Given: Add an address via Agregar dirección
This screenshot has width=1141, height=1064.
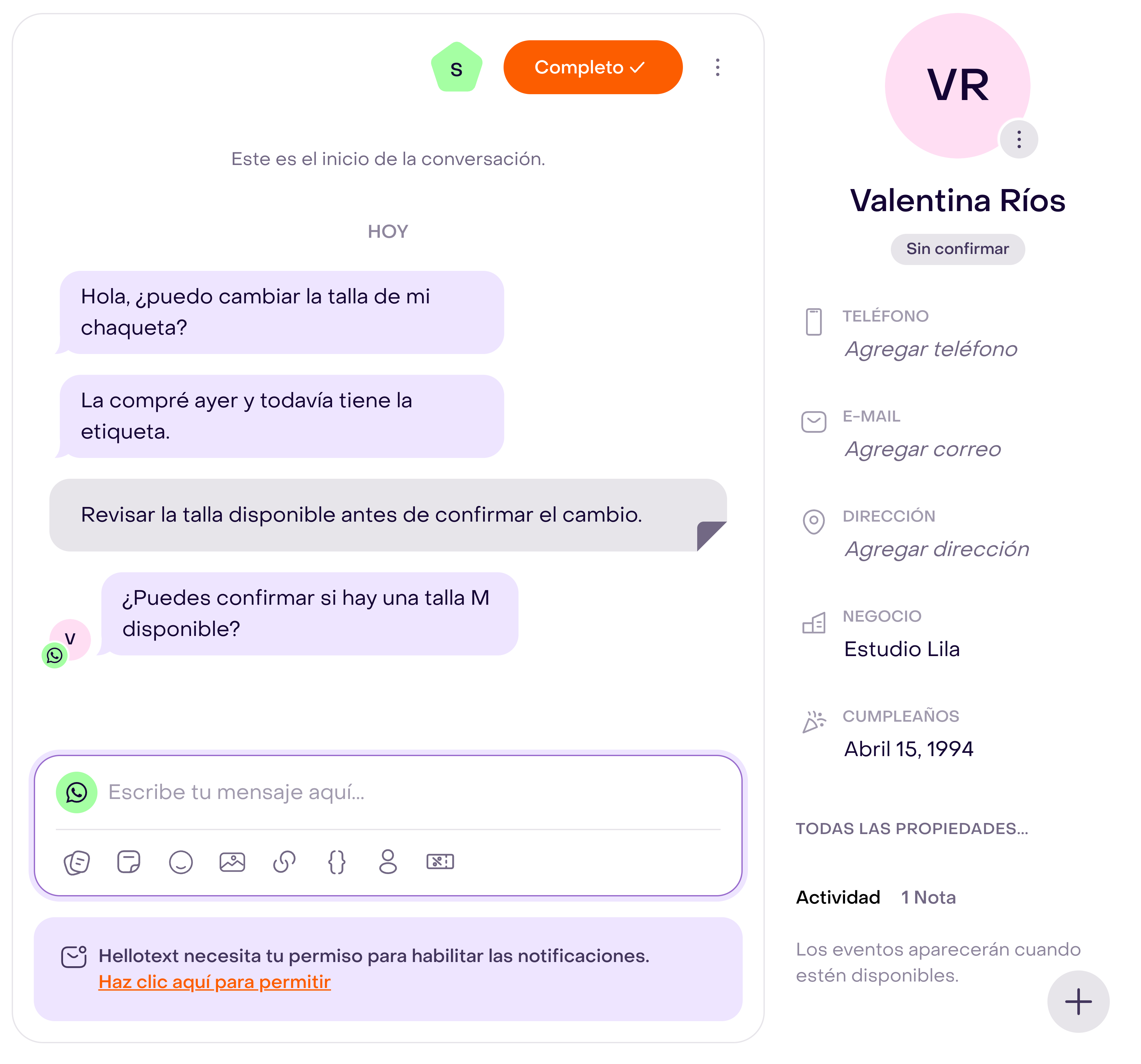Looking at the screenshot, I should tap(937, 549).
